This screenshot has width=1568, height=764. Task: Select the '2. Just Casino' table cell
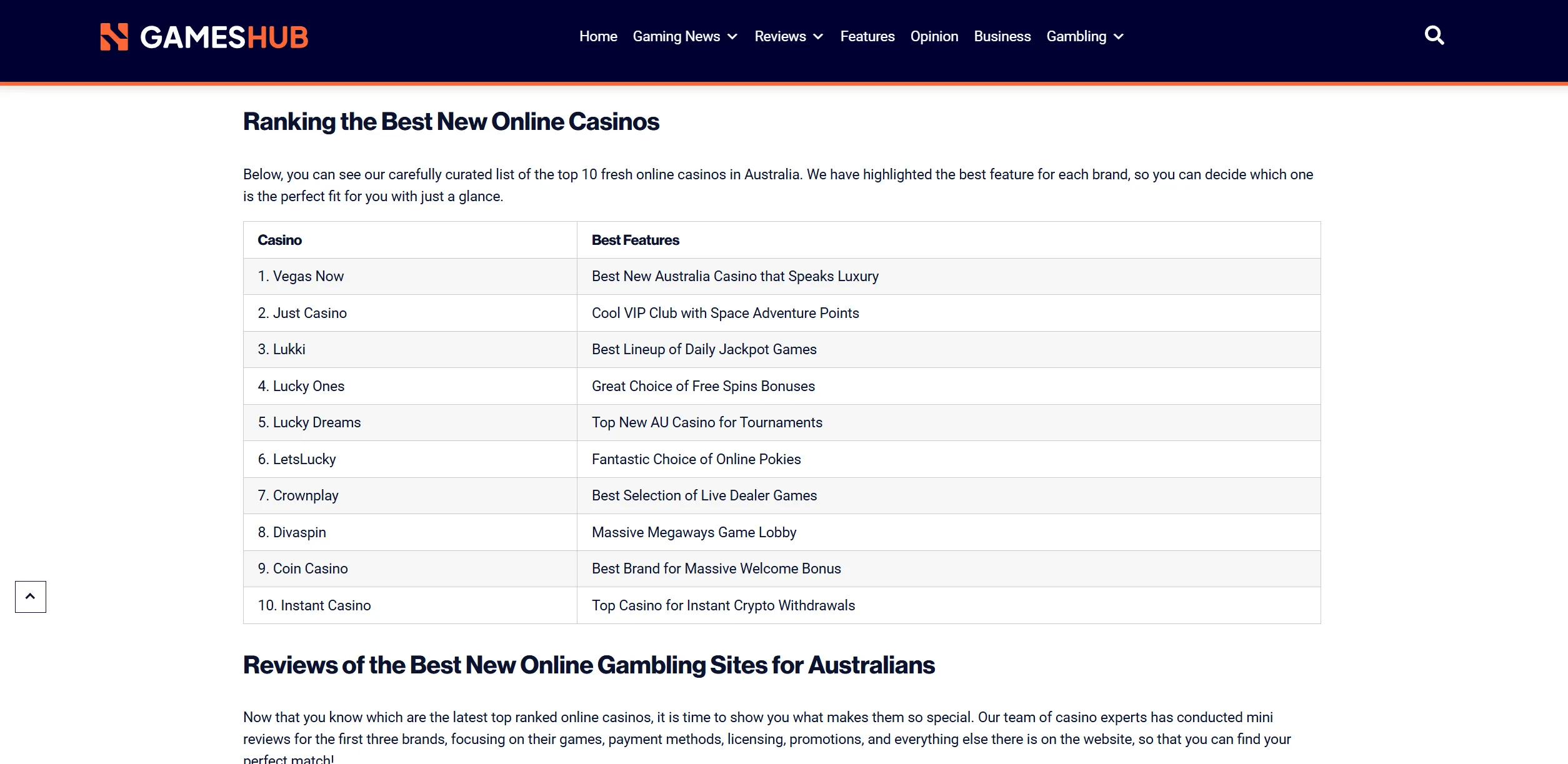pos(410,313)
